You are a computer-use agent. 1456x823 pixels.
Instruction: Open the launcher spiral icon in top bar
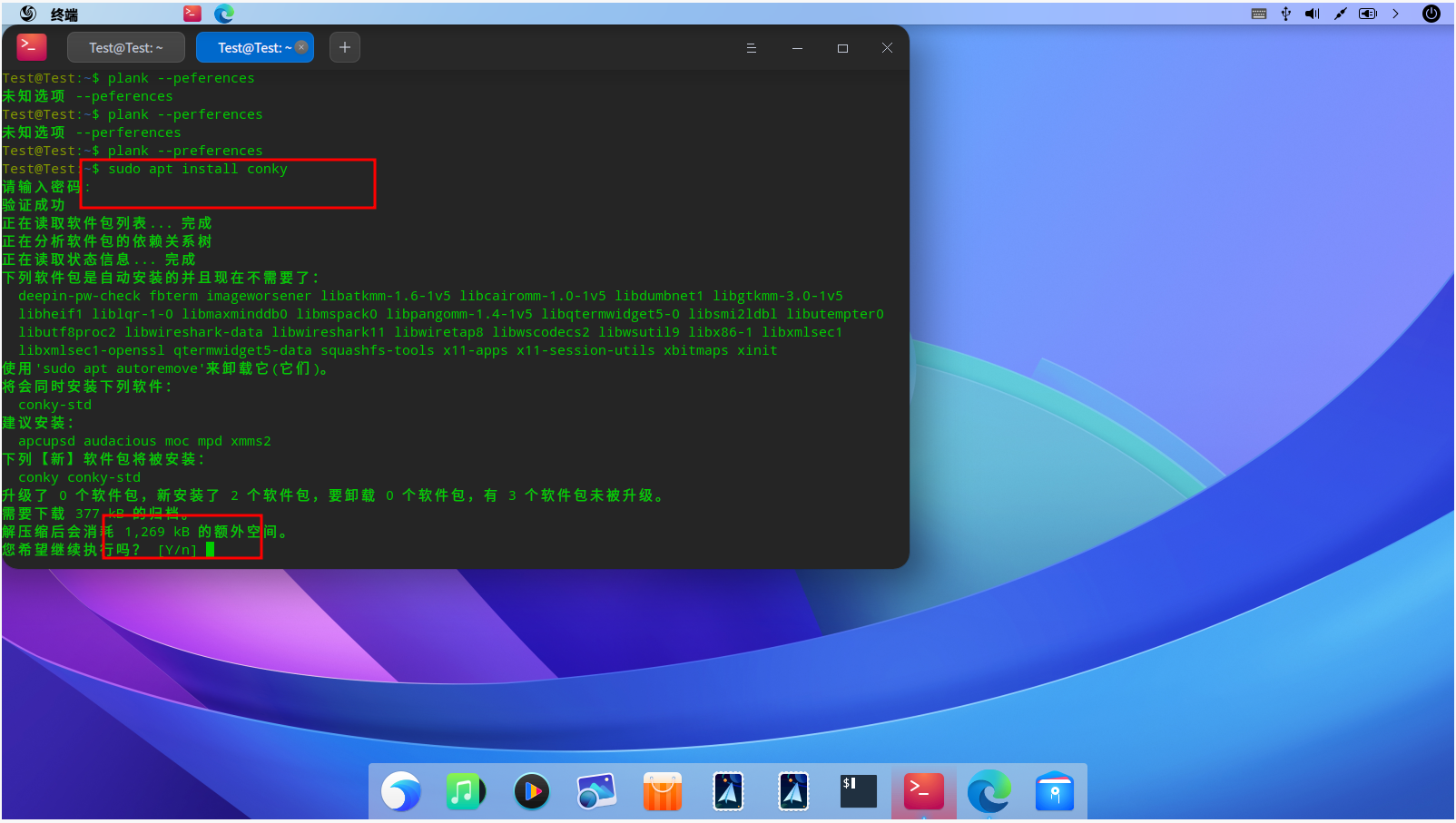tap(28, 14)
